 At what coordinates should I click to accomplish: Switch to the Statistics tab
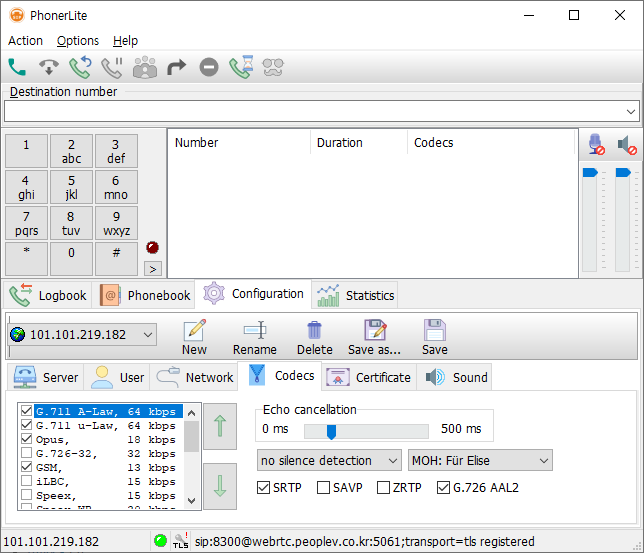point(355,295)
